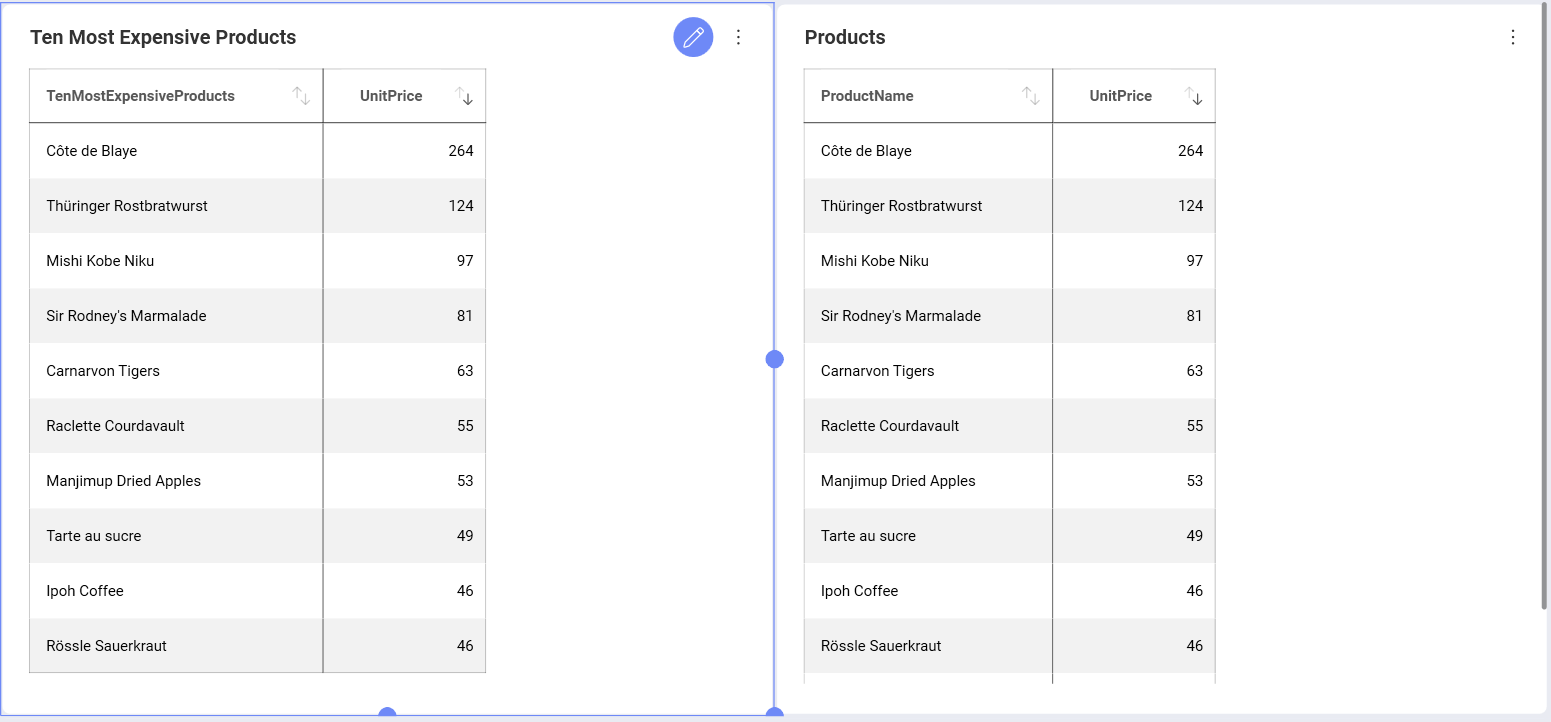Click price 124 in Products table
The width and height of the screenshot is (1551, 722).
[1191, 206]
